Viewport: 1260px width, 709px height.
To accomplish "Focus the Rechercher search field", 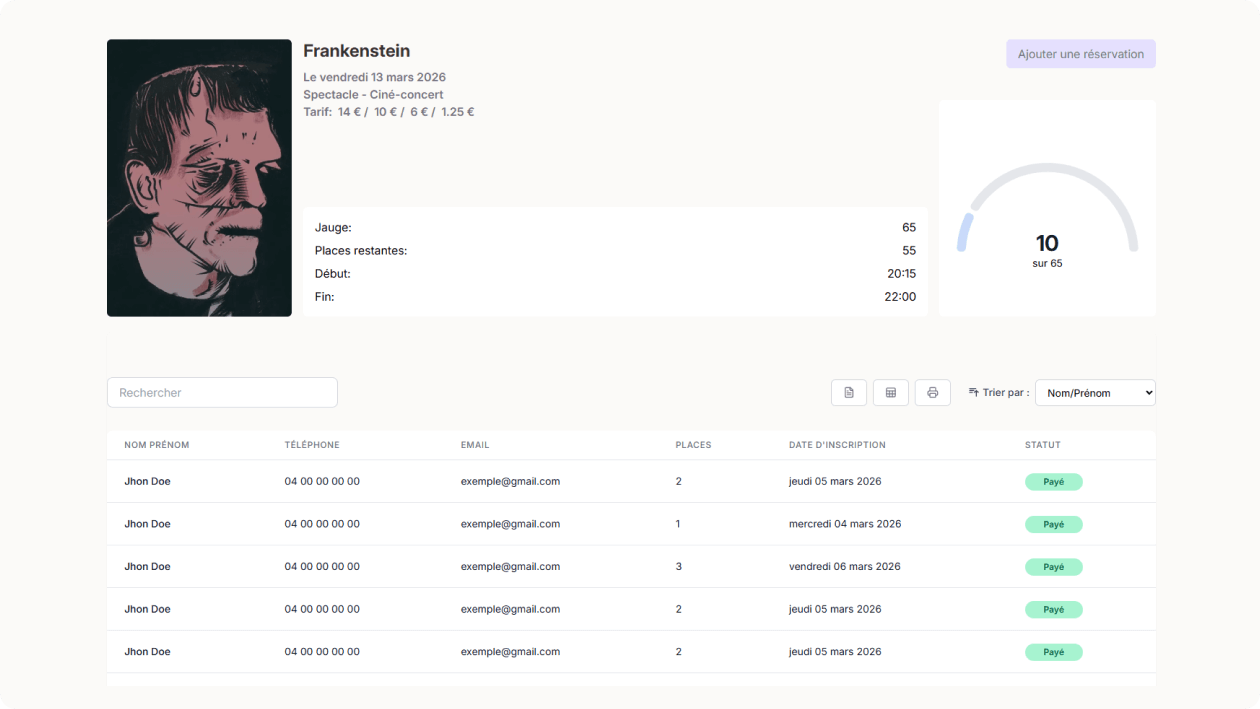I will coord(222,393).
